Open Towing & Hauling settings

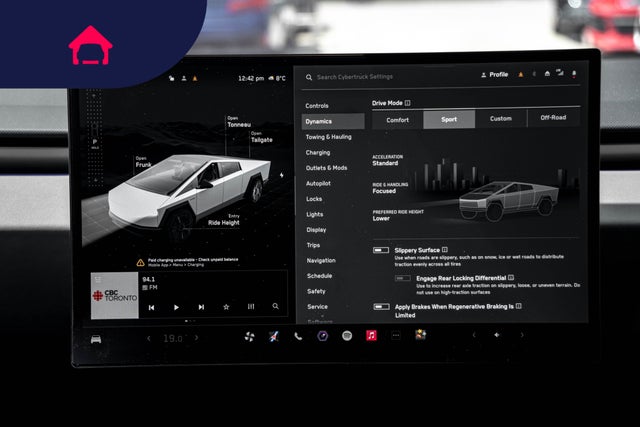coord(329,137)
